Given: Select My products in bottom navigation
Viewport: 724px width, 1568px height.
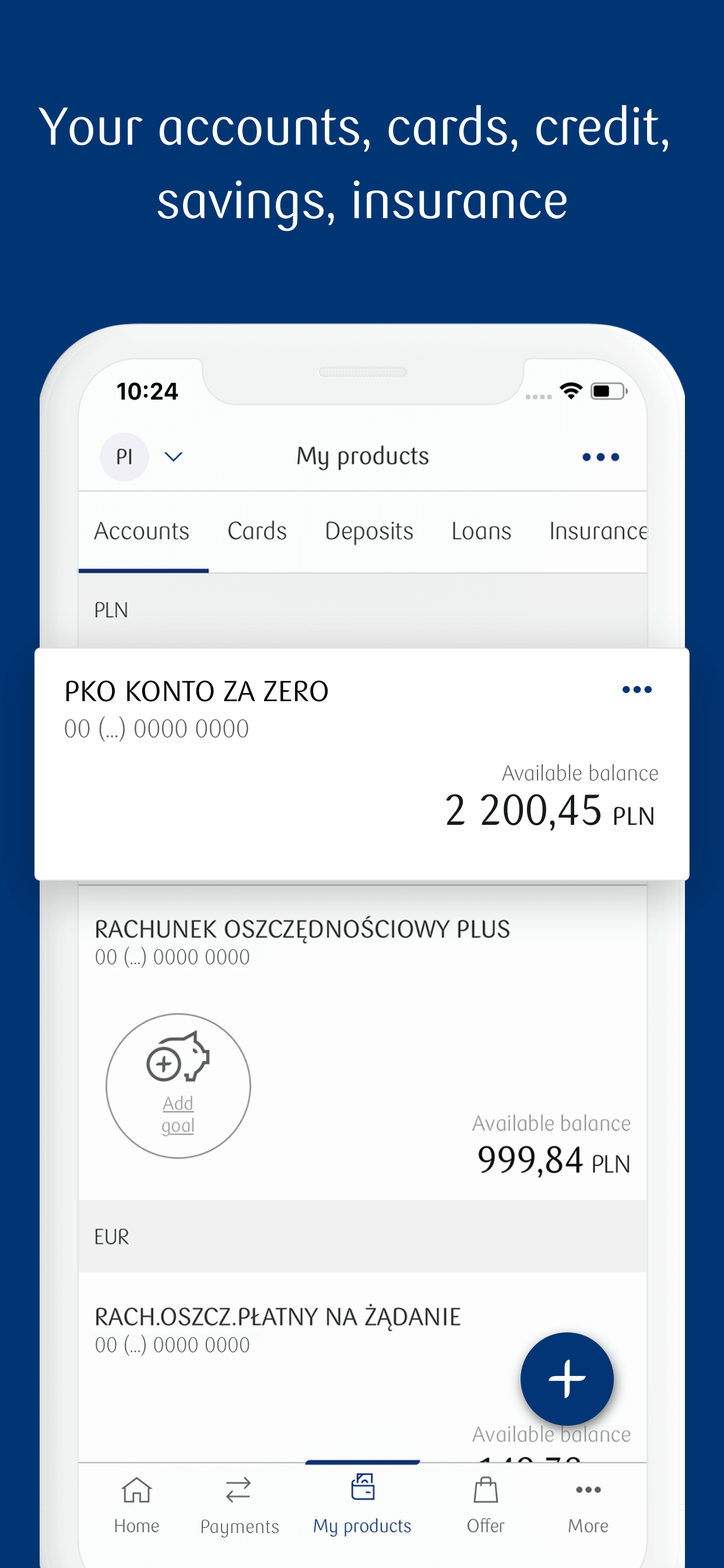Looking at the screenshot, I should pyautogui.click(x=362, y=1504).
